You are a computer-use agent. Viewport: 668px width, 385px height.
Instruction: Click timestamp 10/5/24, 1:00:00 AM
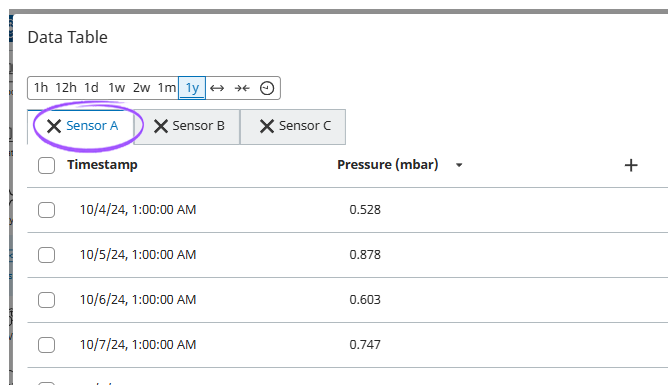[x=138, y=255]
